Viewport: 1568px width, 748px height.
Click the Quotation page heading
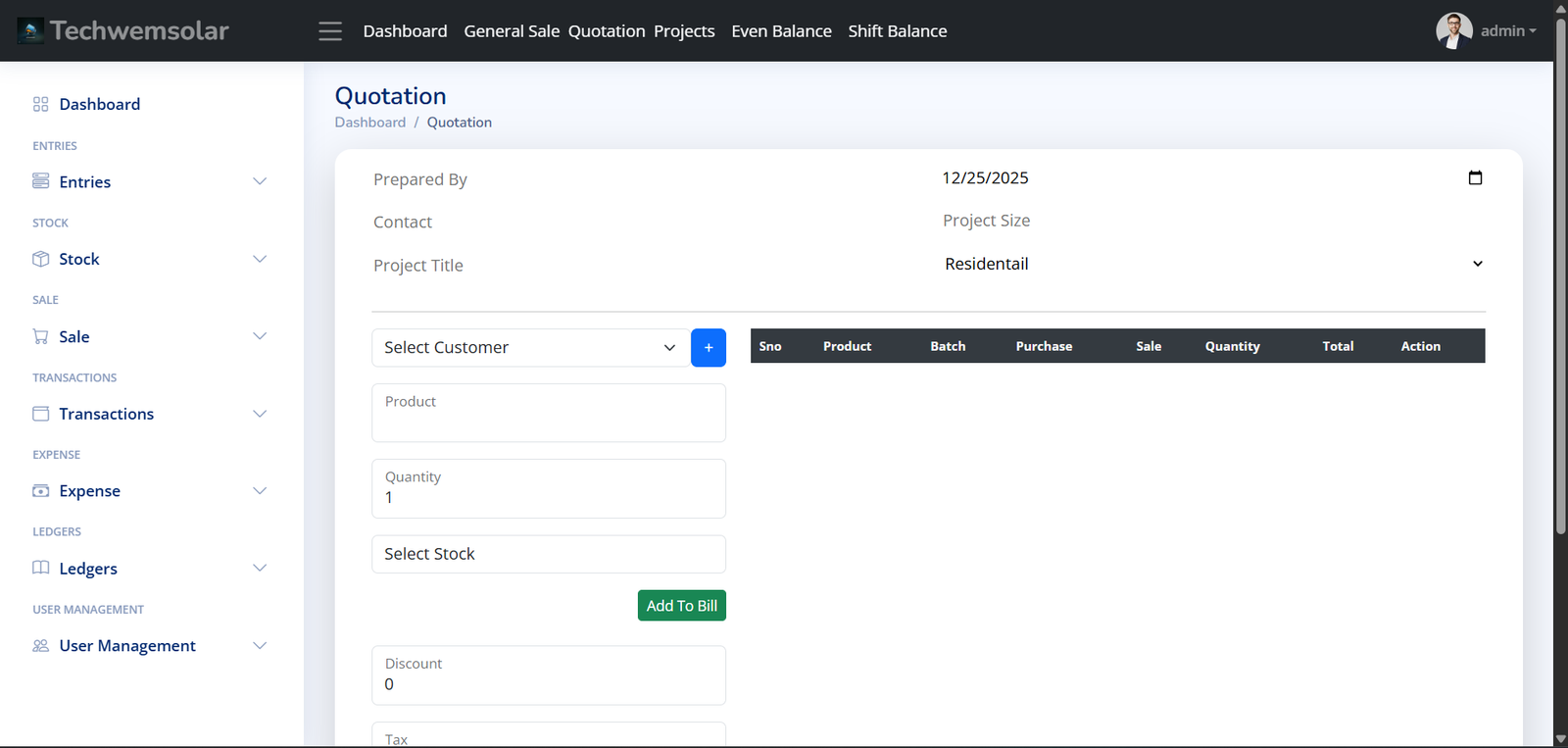click(x=390, y=96)
